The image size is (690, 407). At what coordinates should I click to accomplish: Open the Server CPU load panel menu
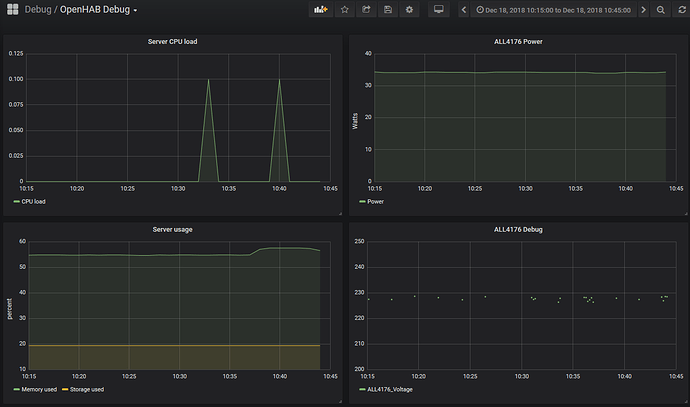click(172, 41)
